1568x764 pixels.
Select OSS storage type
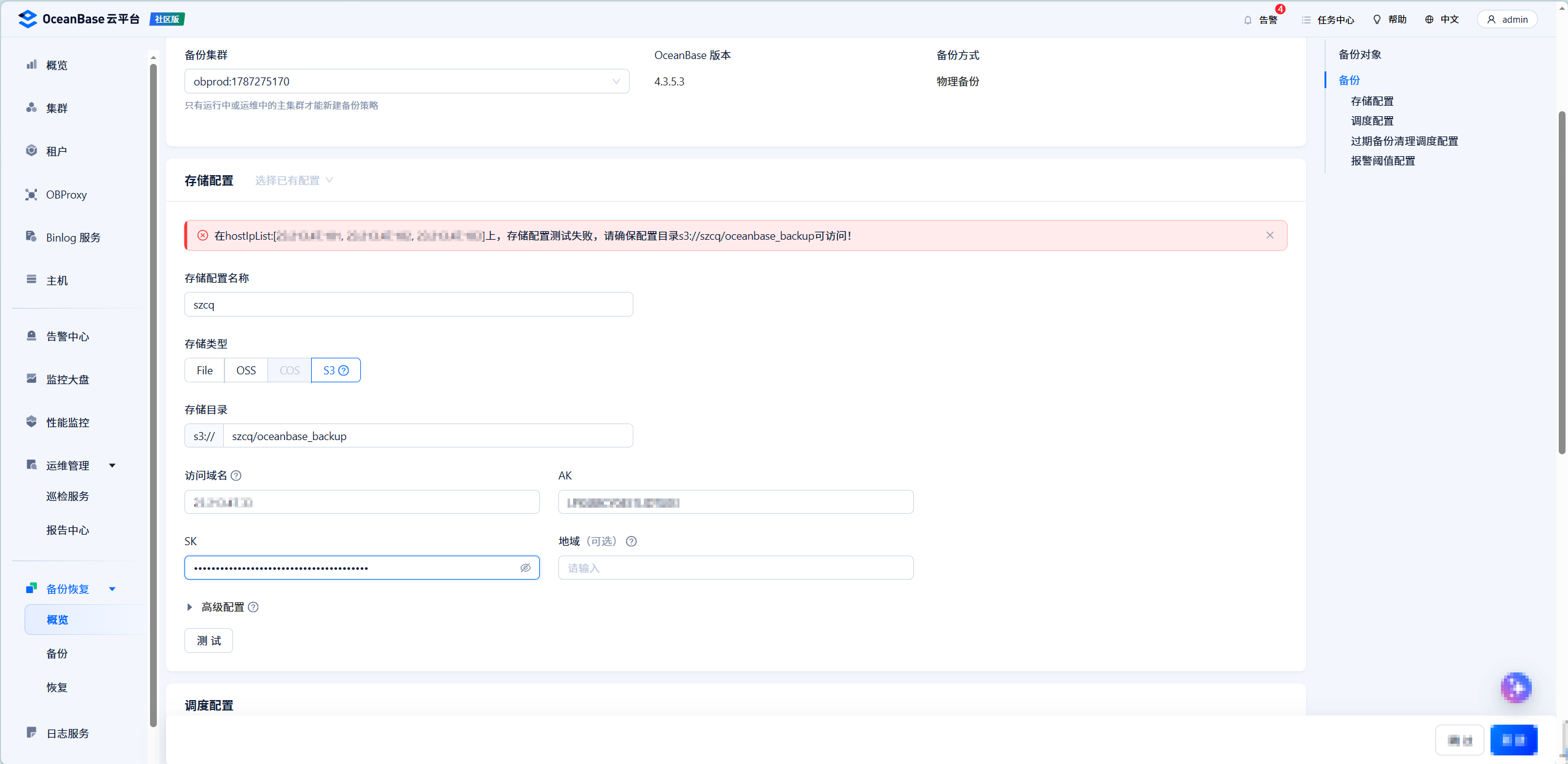pyautogui.click(x=246, y=370)
